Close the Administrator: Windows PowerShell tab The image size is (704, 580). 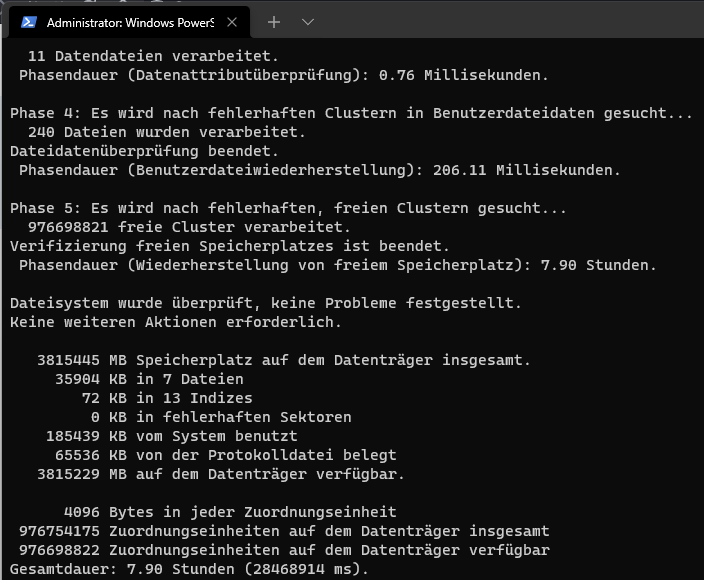(x=232, y=22)
